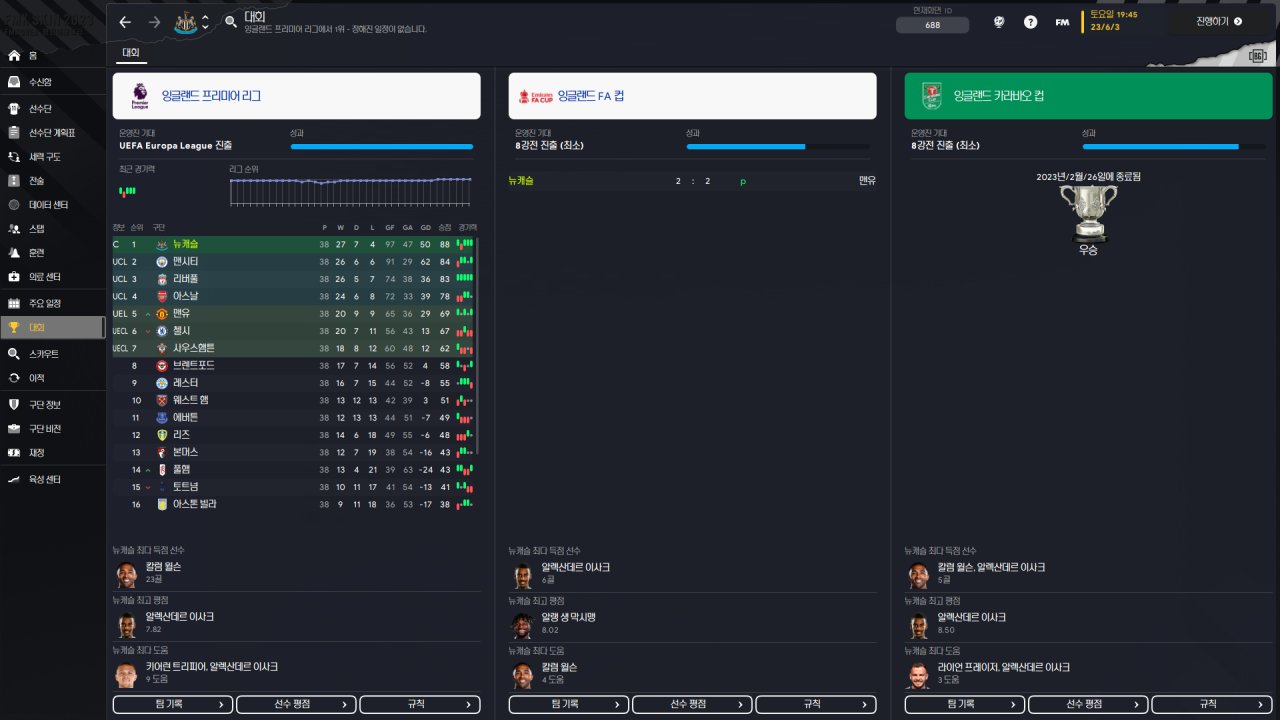Open the Newcastle club badge menu
This screenshot has width=1280, height=720.
[x=184, y=22]
